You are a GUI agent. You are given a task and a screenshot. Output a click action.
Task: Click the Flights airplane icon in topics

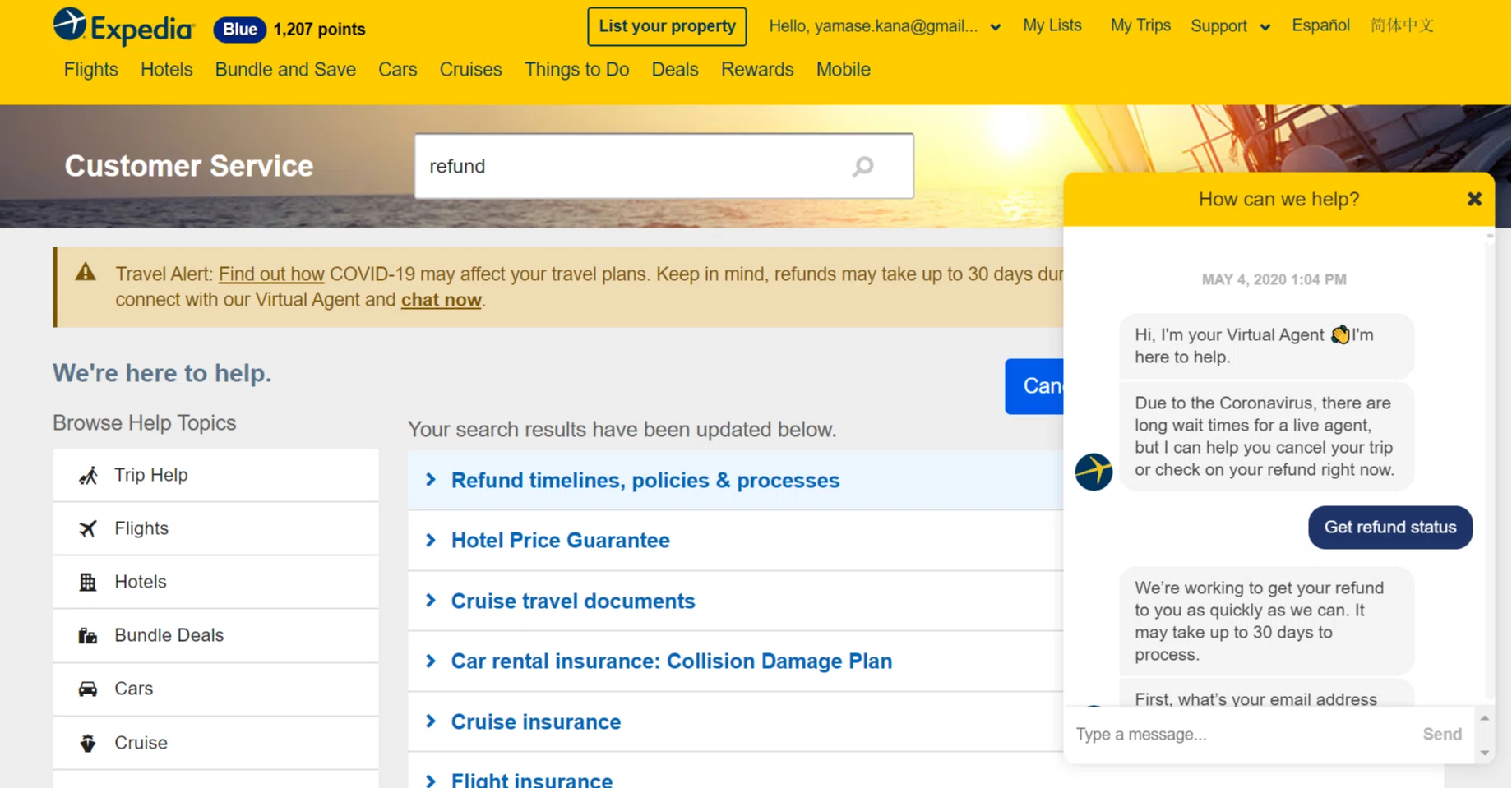click(x=88, y=528)
